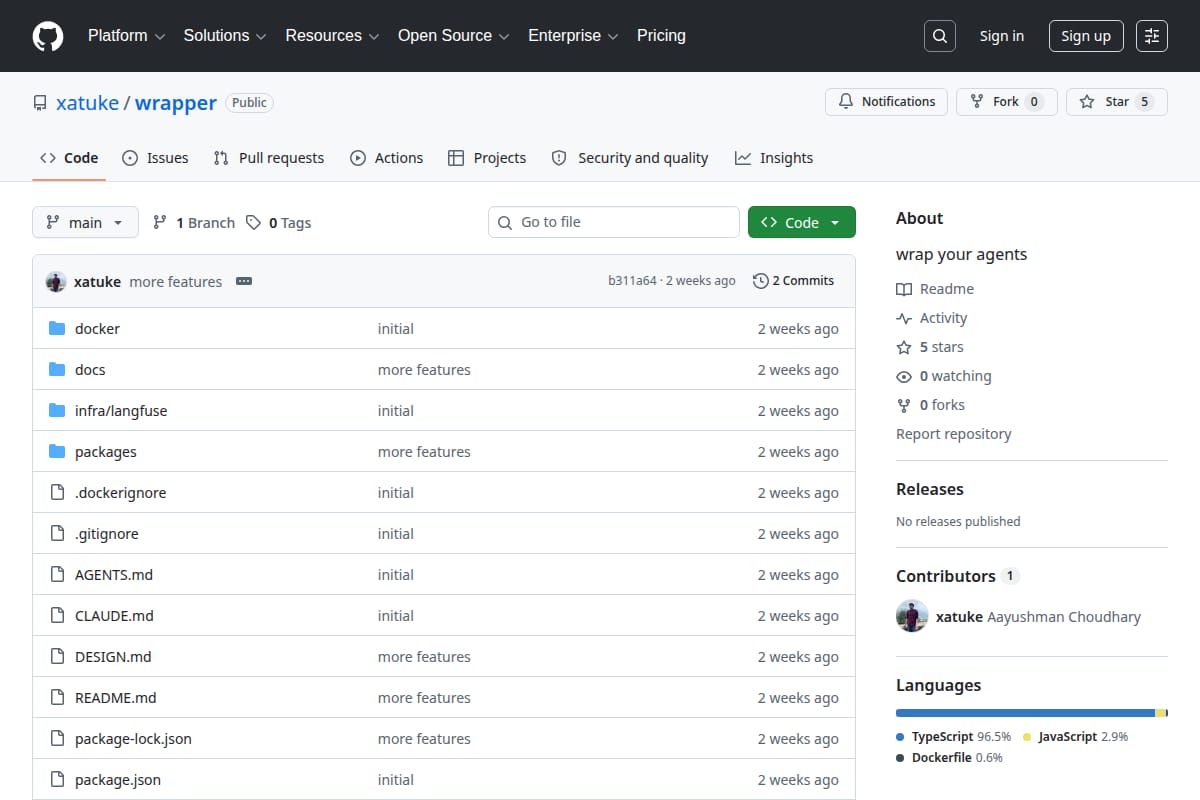The image size is (1200, 800).
Task: Click the Sign up button
Action: point(1086,36)
